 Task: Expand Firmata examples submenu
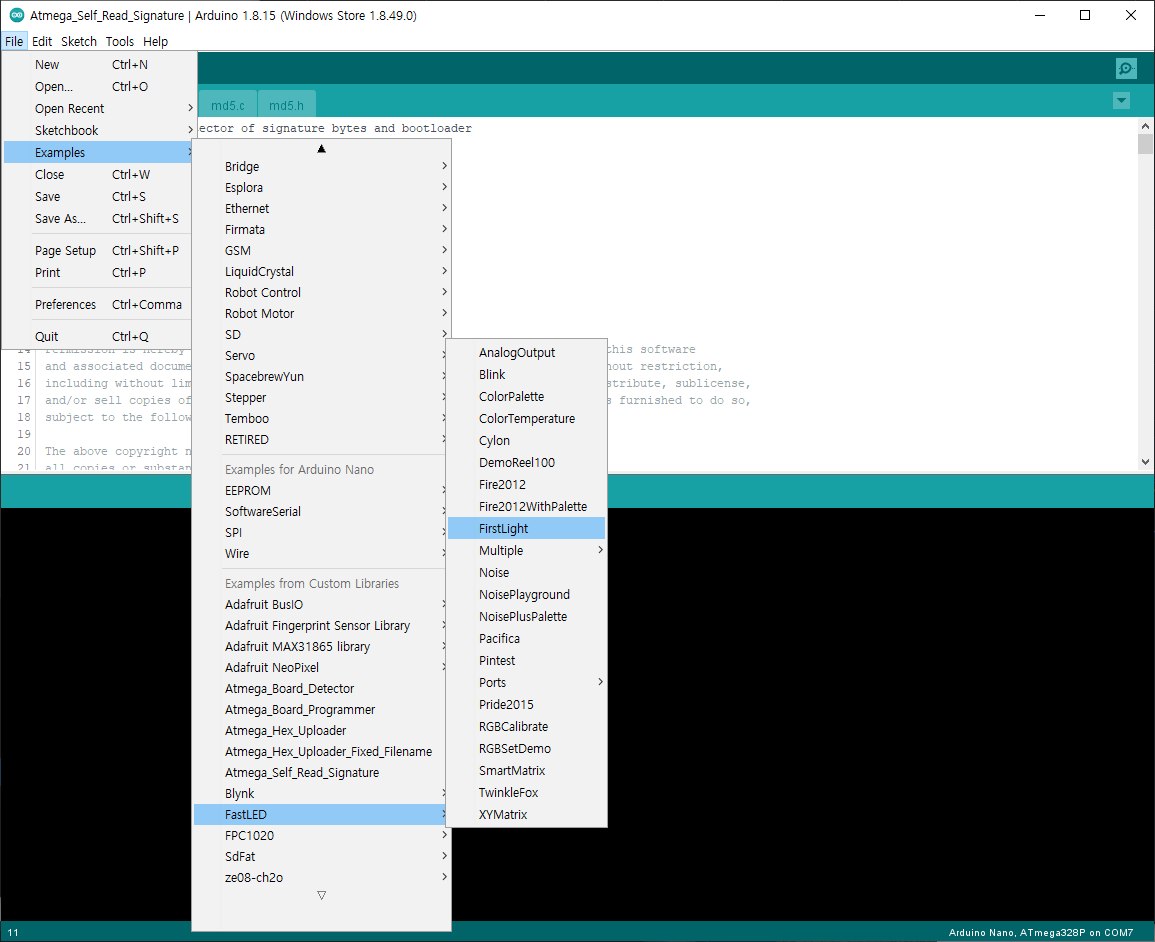[x=321, y=230]
